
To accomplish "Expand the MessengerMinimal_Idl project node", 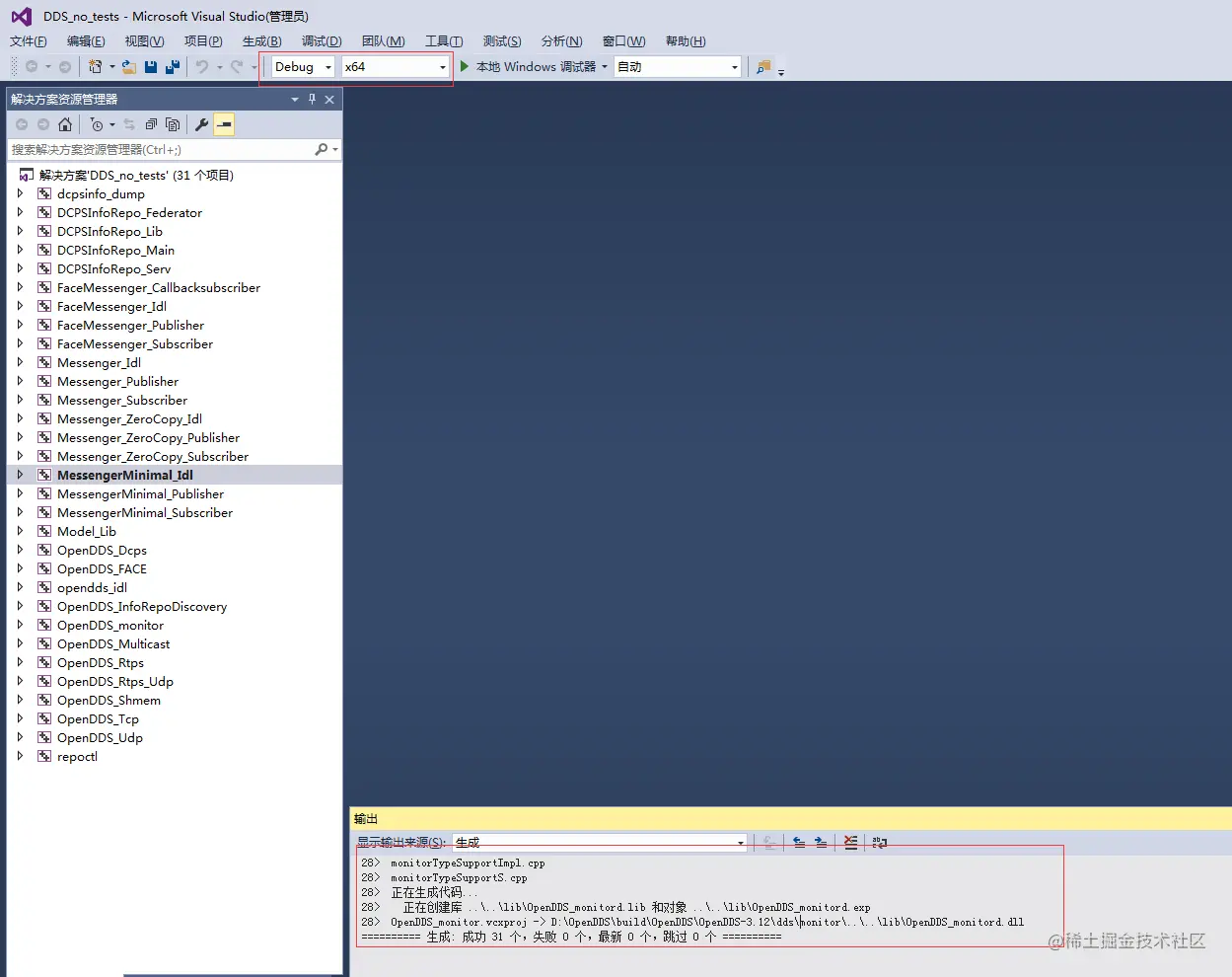I will (19, 475).
